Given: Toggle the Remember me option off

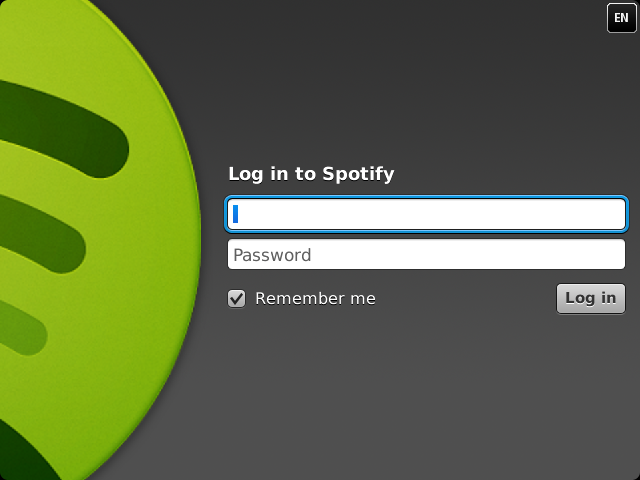Looking at the screenshot, I should pos(237,298).
